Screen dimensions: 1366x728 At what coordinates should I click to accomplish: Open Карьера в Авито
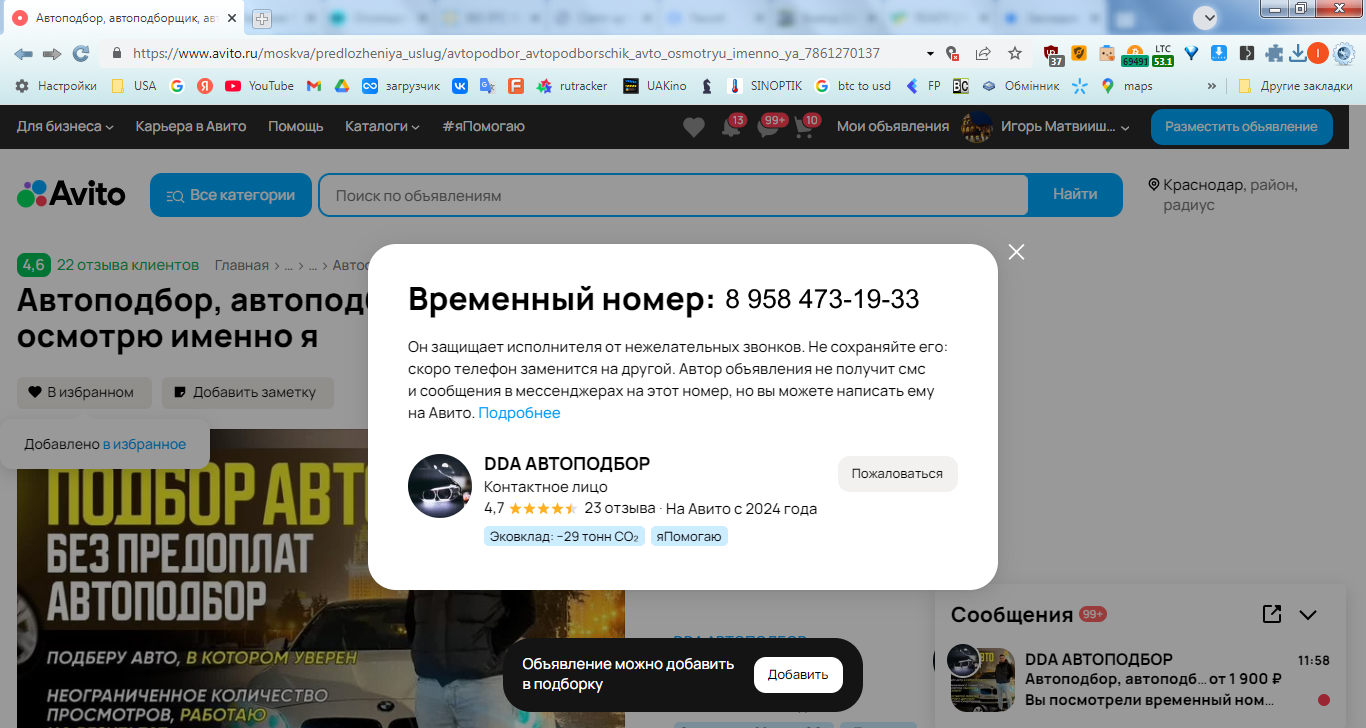tap(191, 126)
